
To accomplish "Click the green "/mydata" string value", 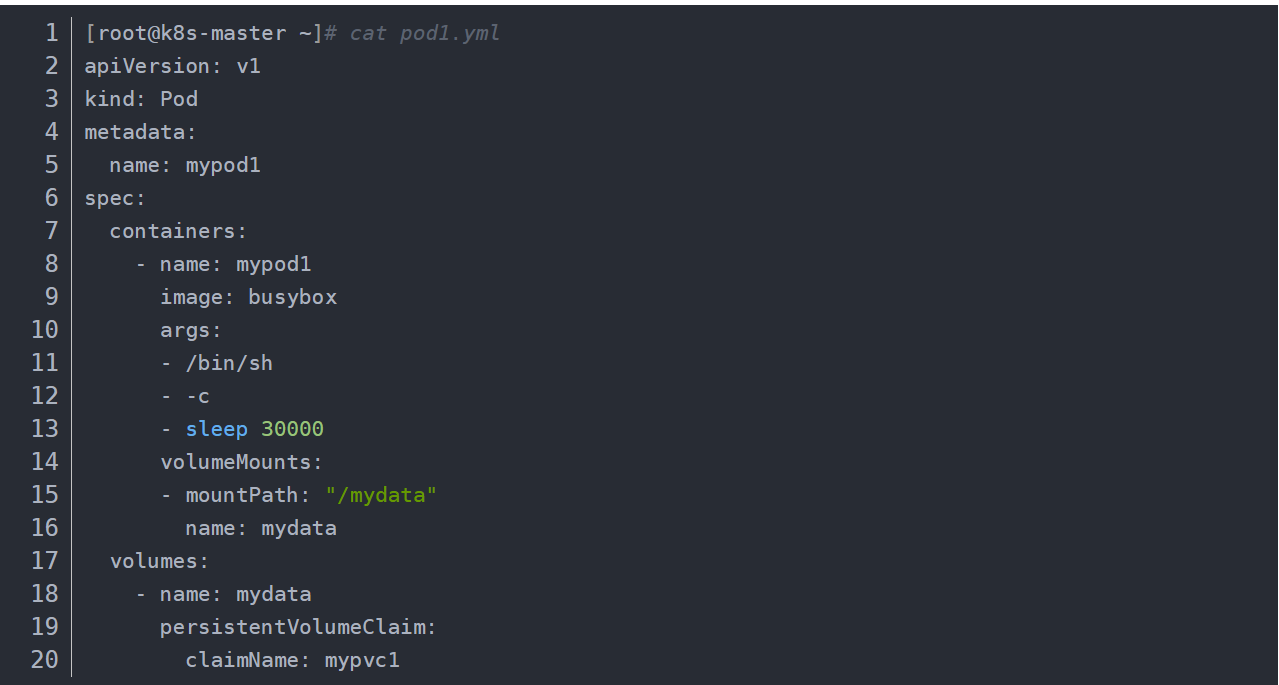I will [x=381, y=495].
